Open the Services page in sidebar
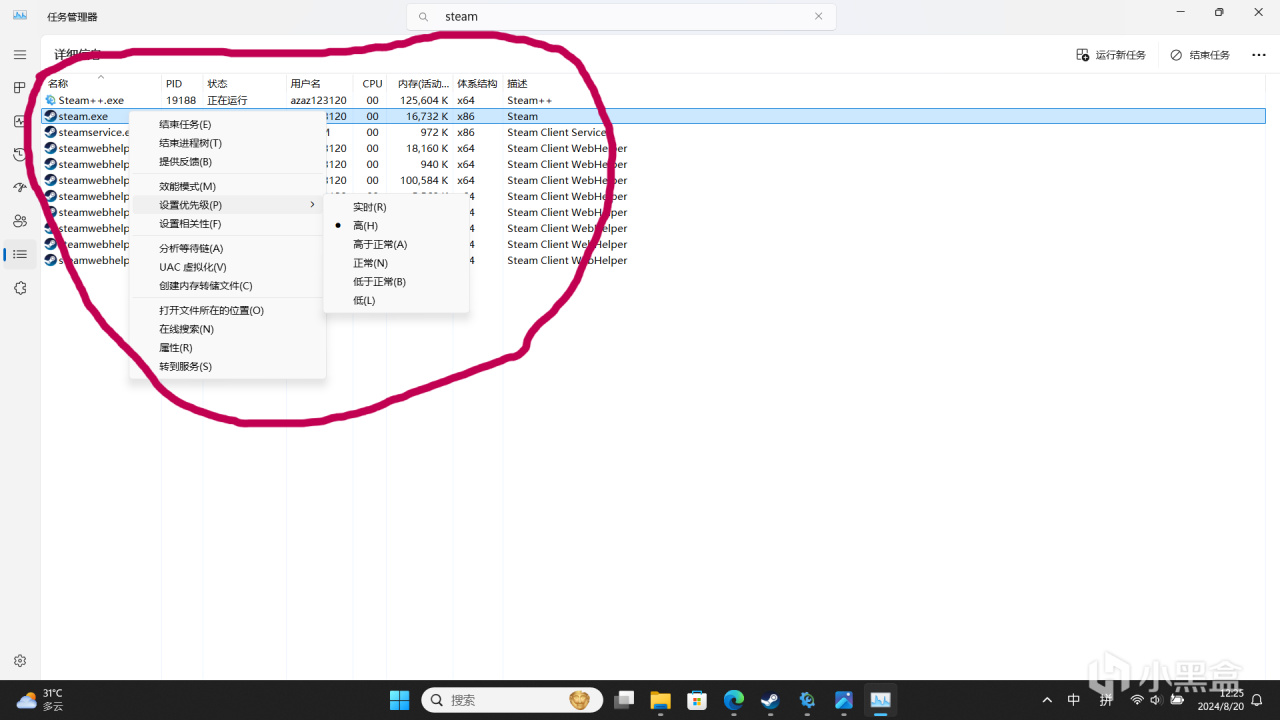This screenshot has width=1280, height=720. click(20, 288)
